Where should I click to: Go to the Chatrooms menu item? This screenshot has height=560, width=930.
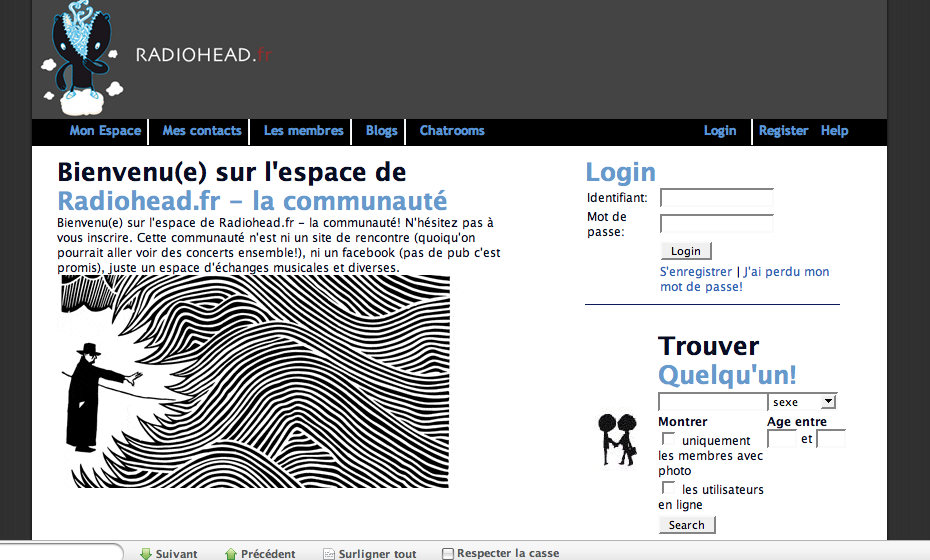[451, 131]
